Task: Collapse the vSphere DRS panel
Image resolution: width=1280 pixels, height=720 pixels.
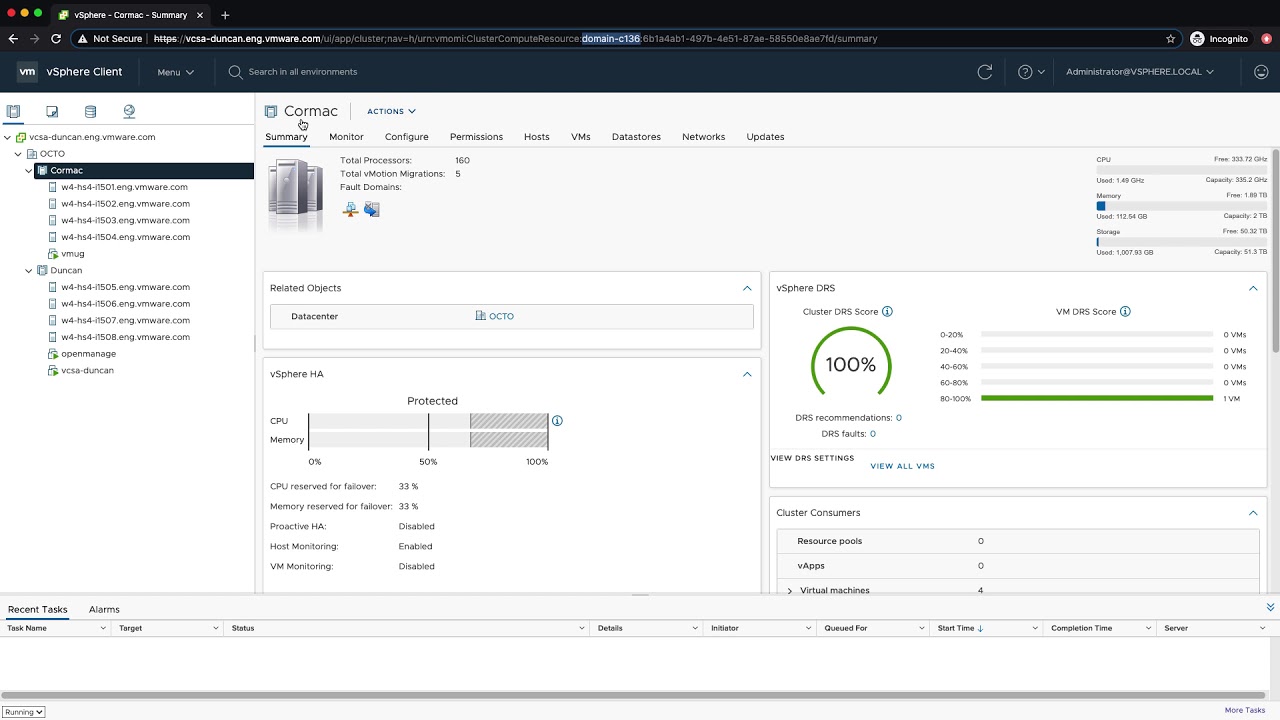Action: coord(1253,288)
